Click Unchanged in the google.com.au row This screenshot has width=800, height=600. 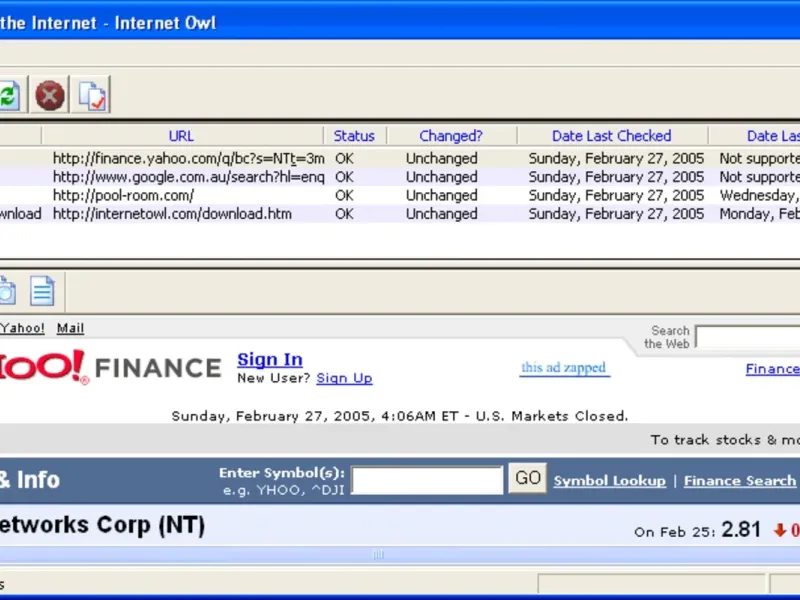(x=442, y=177)
